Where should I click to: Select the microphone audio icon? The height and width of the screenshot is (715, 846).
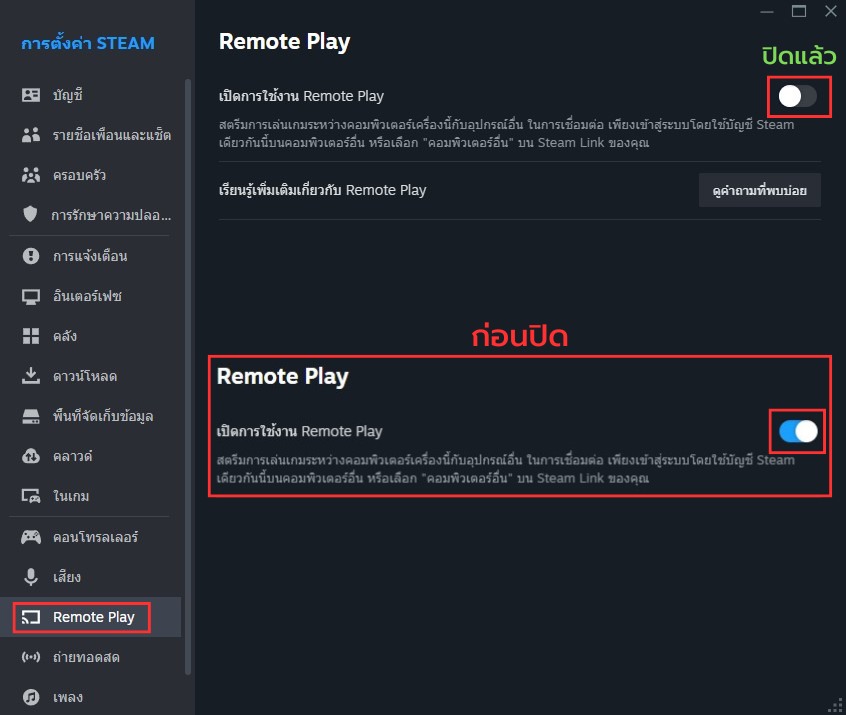click(31, 577)
